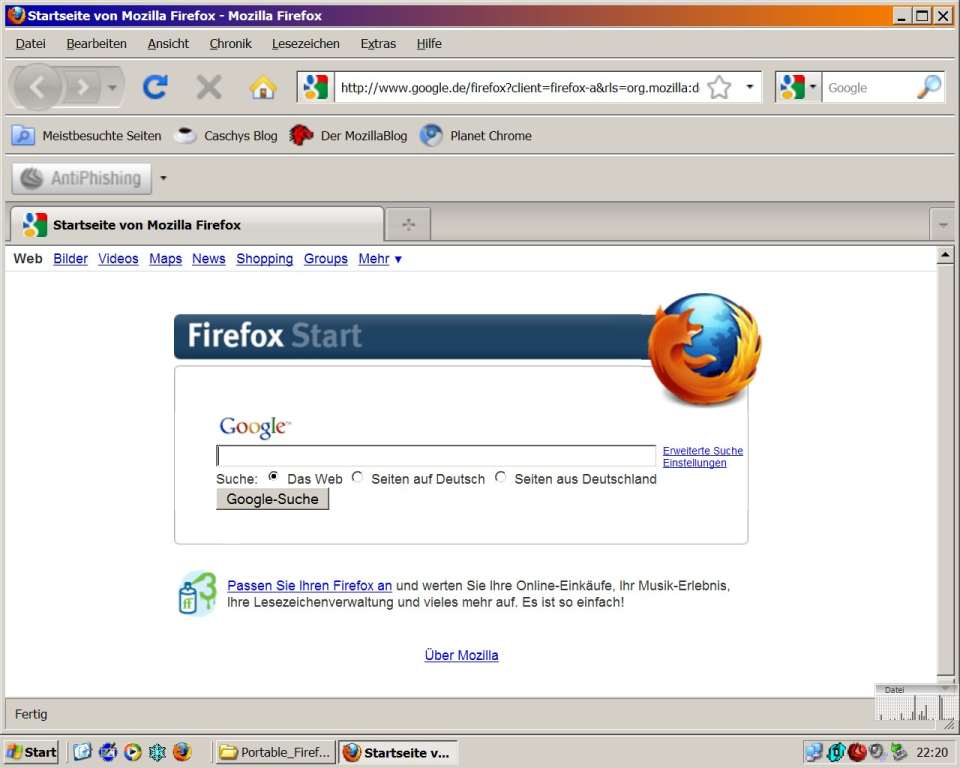Open the Meistbesuchte Seiten bookmark folder

point(86,135)
